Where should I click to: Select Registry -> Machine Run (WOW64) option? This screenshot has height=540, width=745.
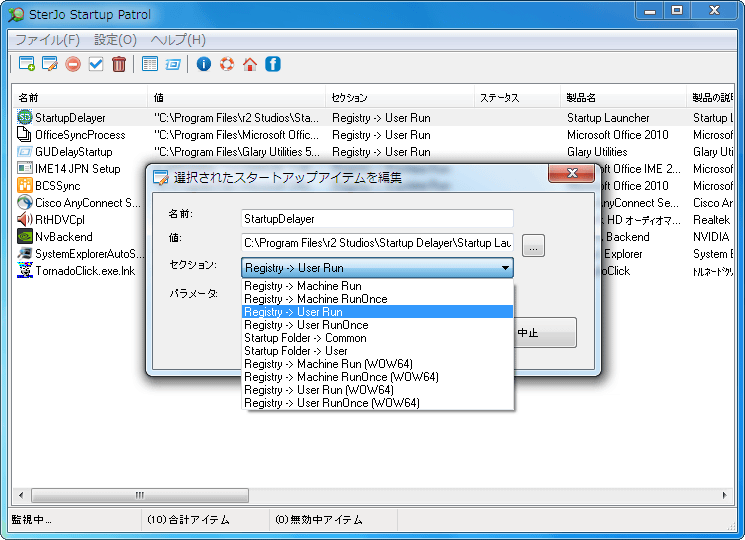(377, 364)
